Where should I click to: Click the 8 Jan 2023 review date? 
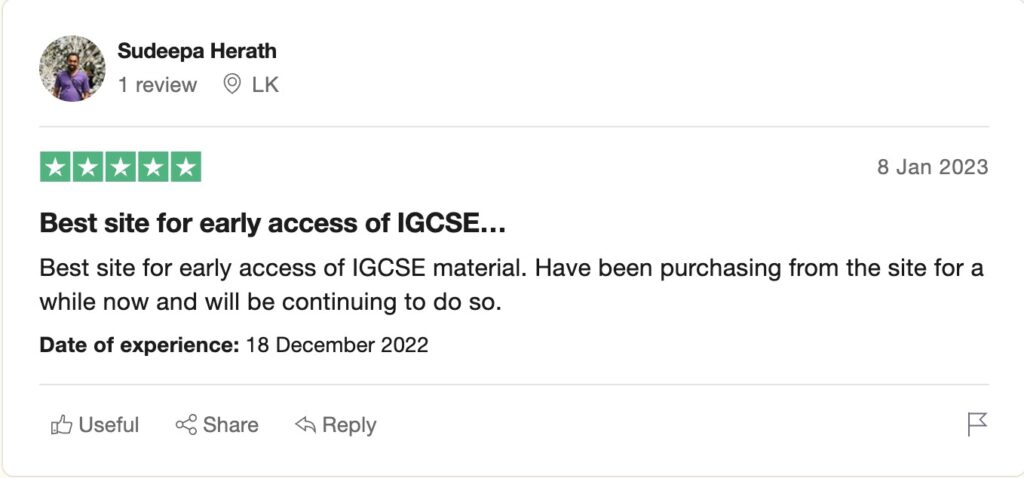coord(932,167)
